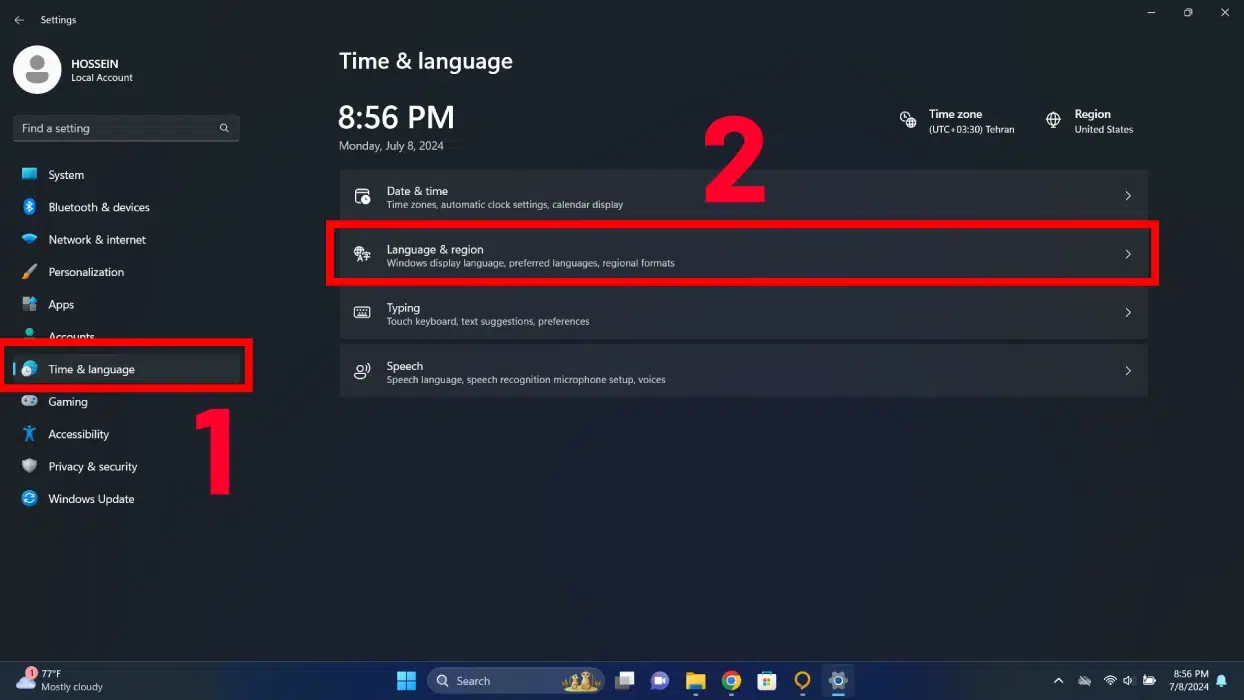Expand the Typing settings row
1244x700 pixels.
tap(742, 313)
